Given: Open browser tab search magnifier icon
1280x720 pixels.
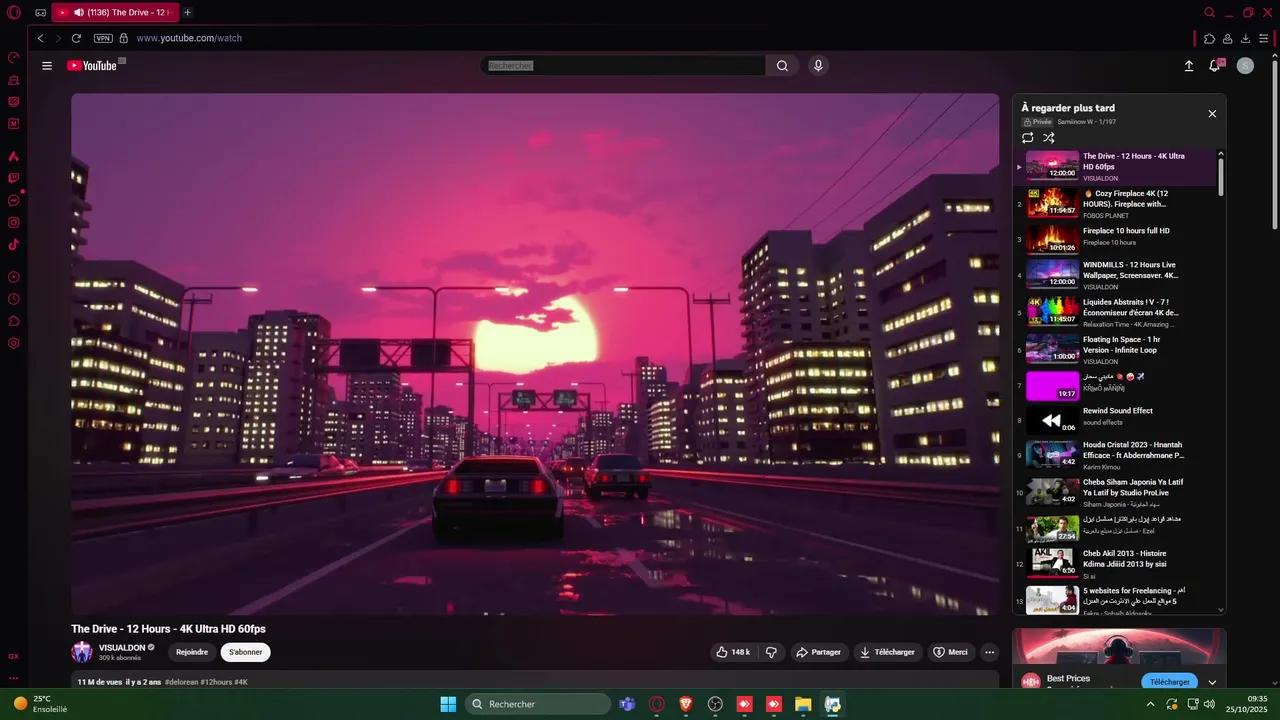Looking at the screenshot, I should click(1209, 12).
